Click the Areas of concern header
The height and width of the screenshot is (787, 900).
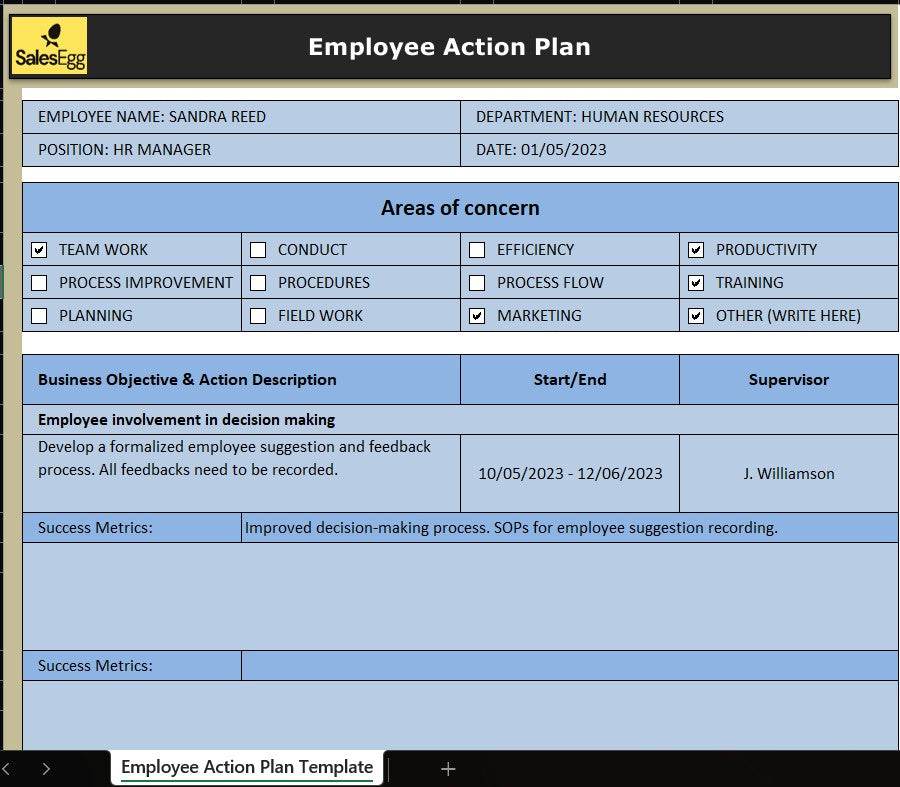460,208
